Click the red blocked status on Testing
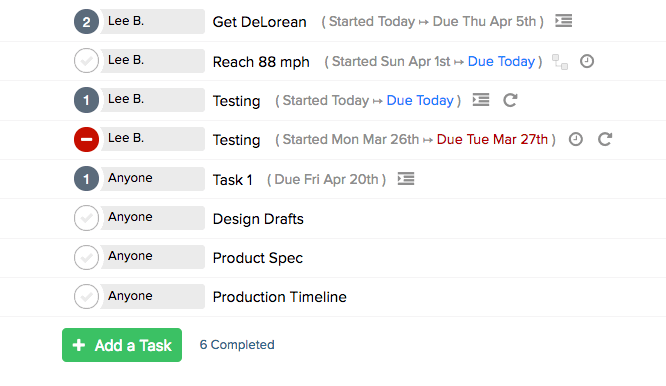Image resolution: width=666 pixels, height=386 pixels. coord(86,139)
